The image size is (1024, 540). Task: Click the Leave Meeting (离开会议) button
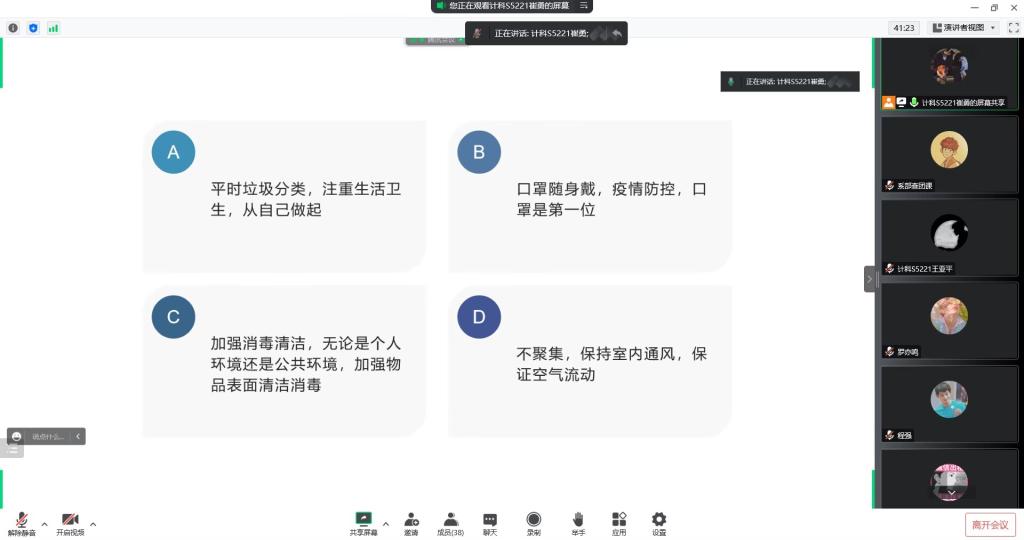[x=989, y=524]
